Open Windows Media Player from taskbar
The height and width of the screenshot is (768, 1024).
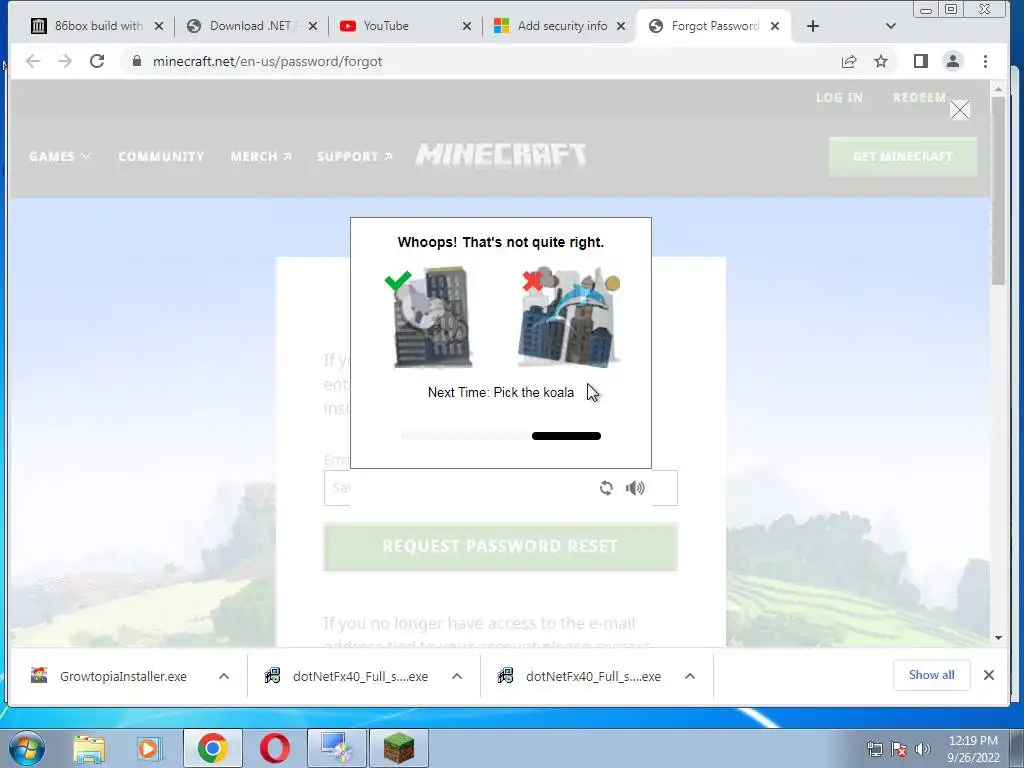tap(150, 748)
